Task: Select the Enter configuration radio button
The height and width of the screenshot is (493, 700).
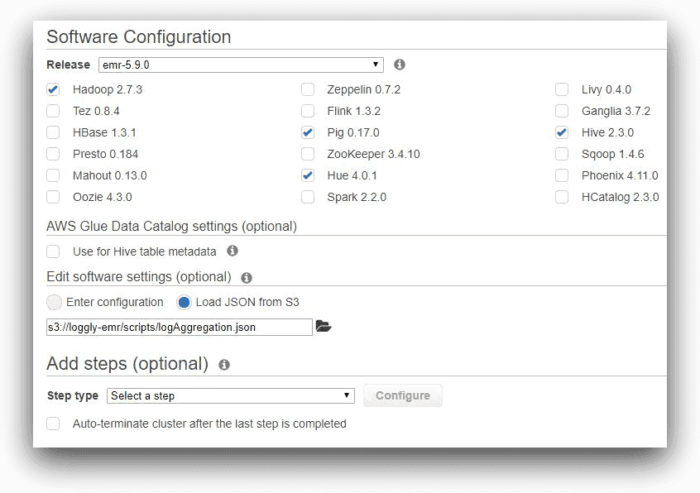Action: pos(56,302)
